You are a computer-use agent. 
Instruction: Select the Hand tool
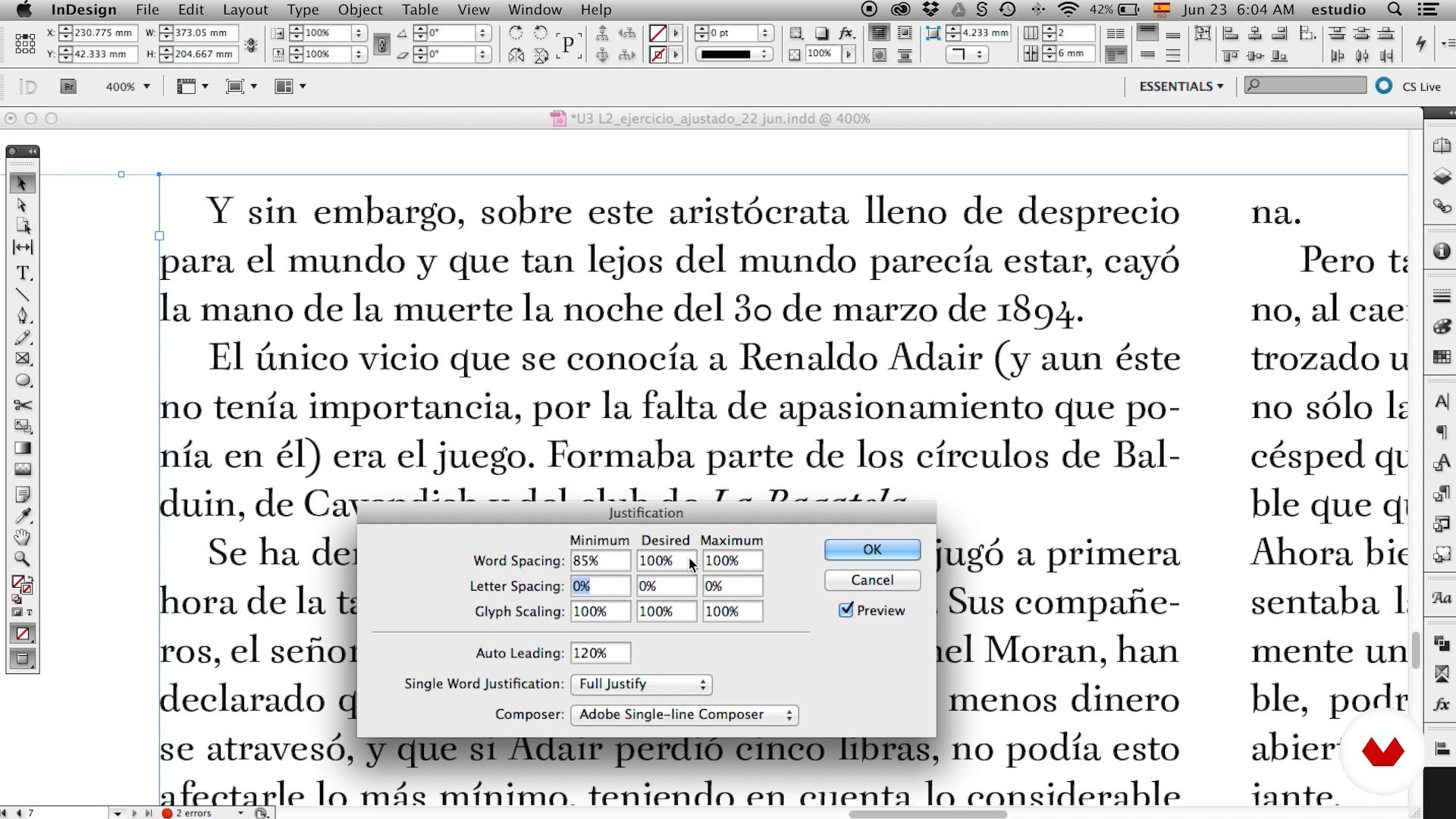click(23, 538)
